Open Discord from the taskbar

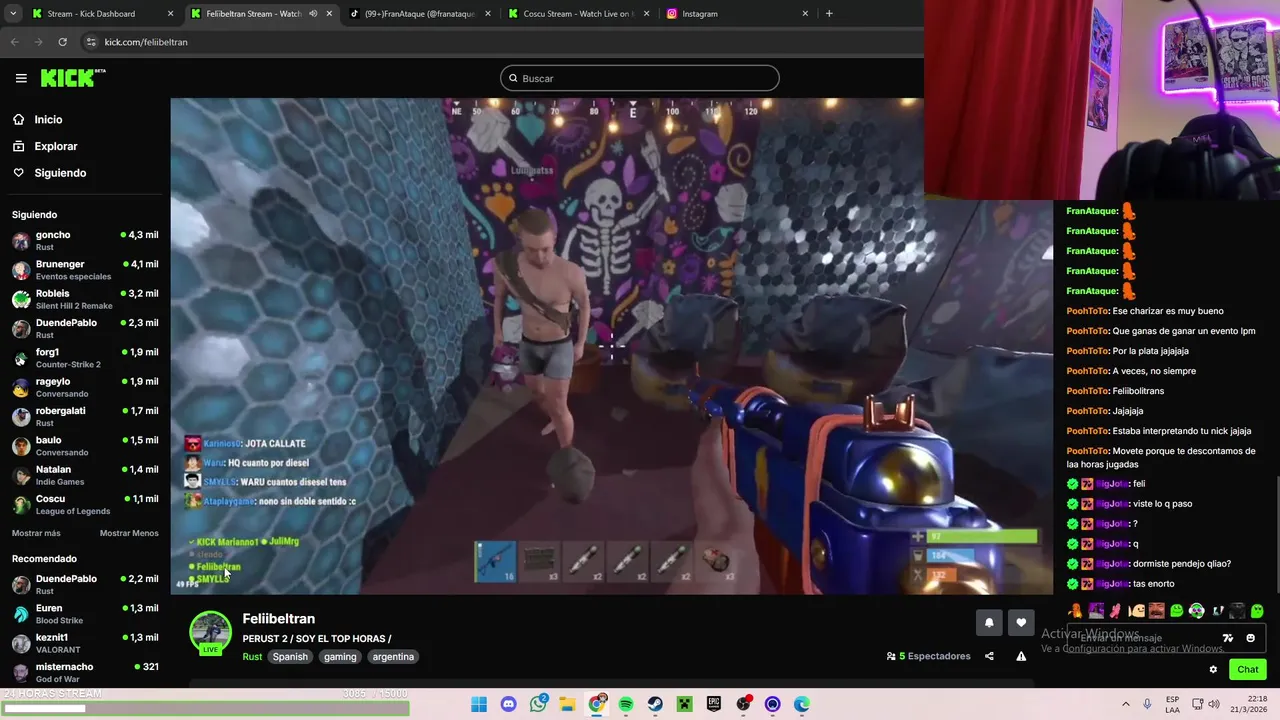click(x=508, y=704)
